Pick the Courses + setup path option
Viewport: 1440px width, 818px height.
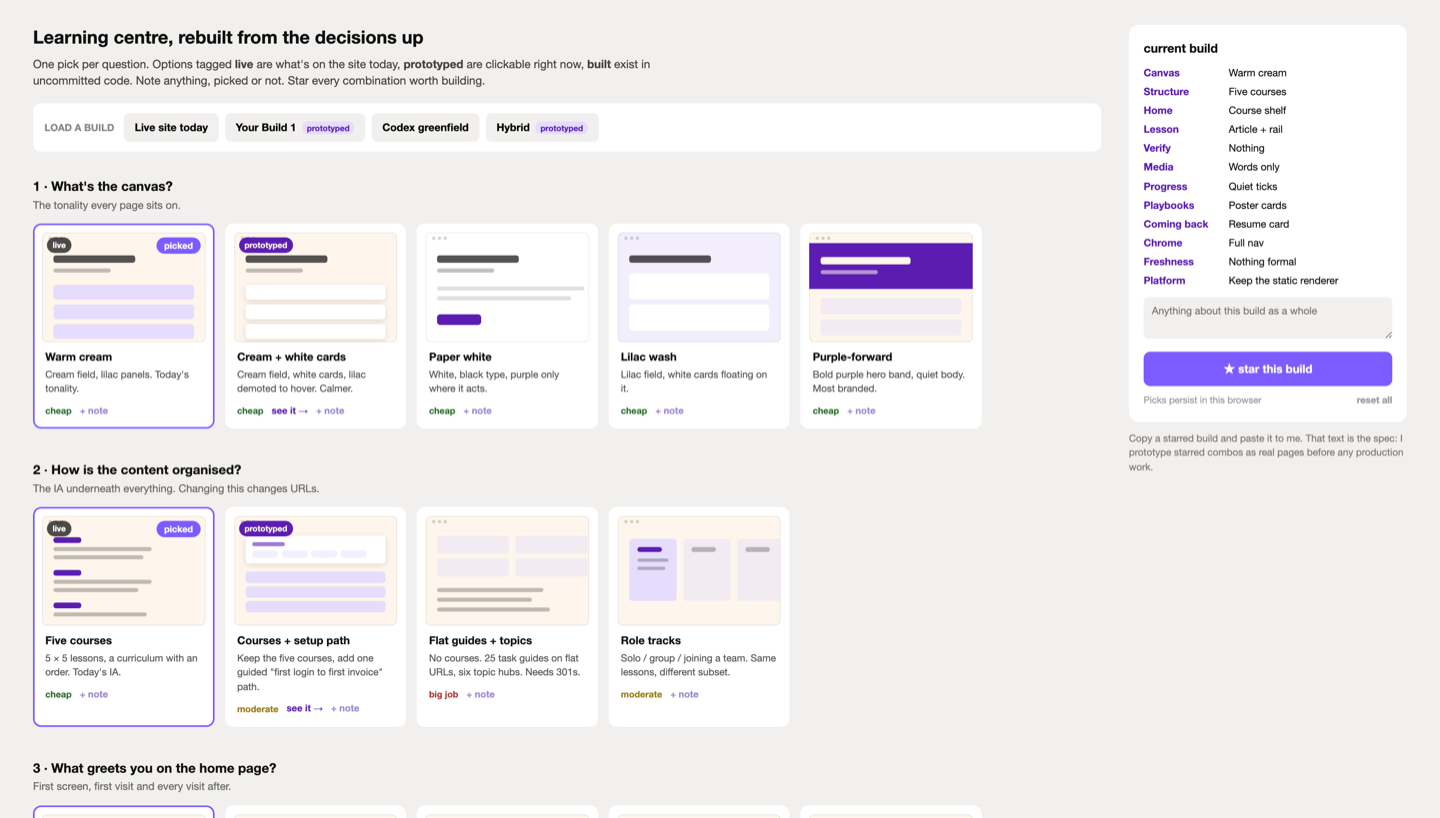[316, 617]
